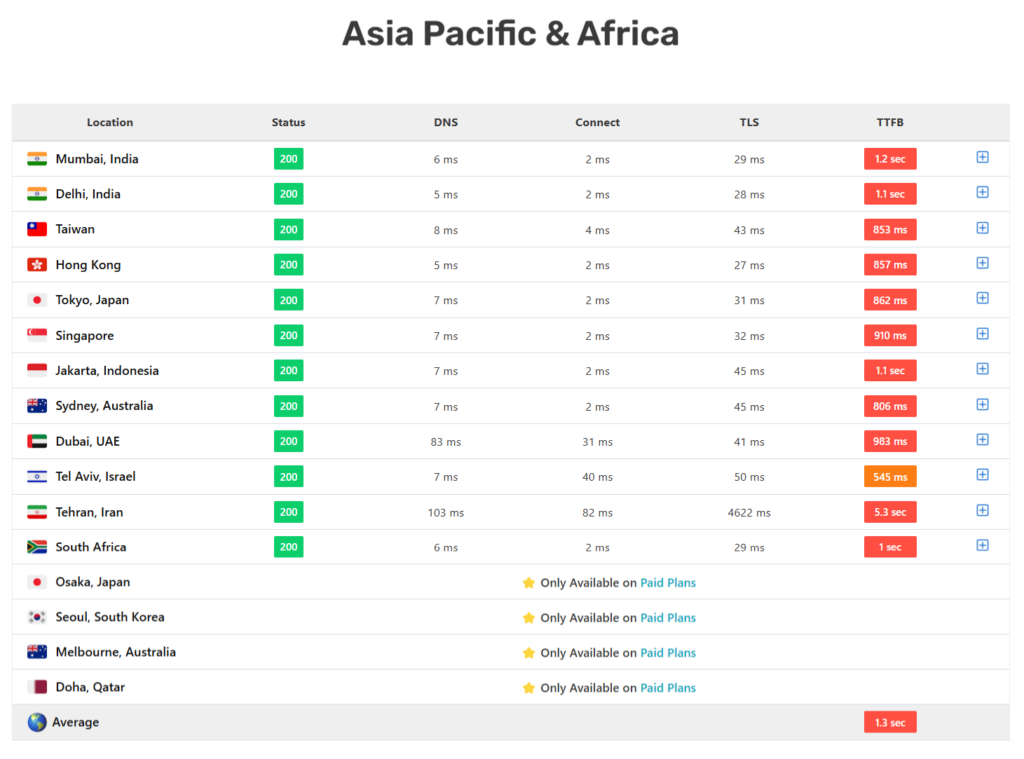Click the 1.3 sec Average badge

coord(890,721)
